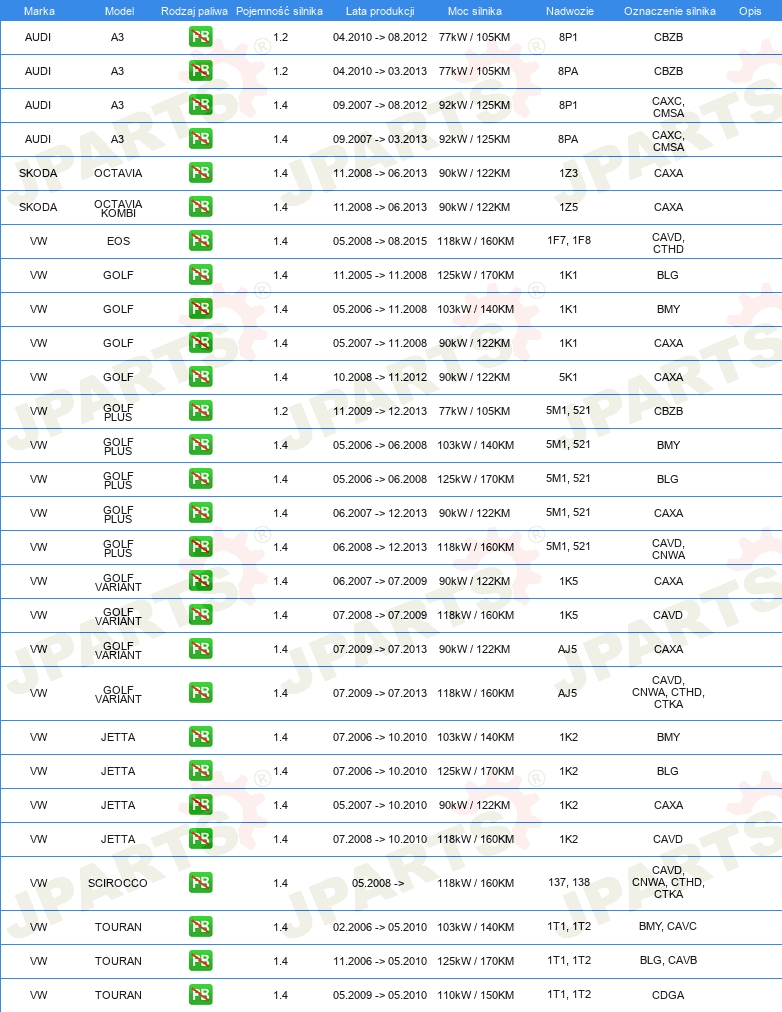Click fuel icon in GOLF 1K1 CAXA row
This screenshot has width=782, height=1012.
click(x=201, y=343)
